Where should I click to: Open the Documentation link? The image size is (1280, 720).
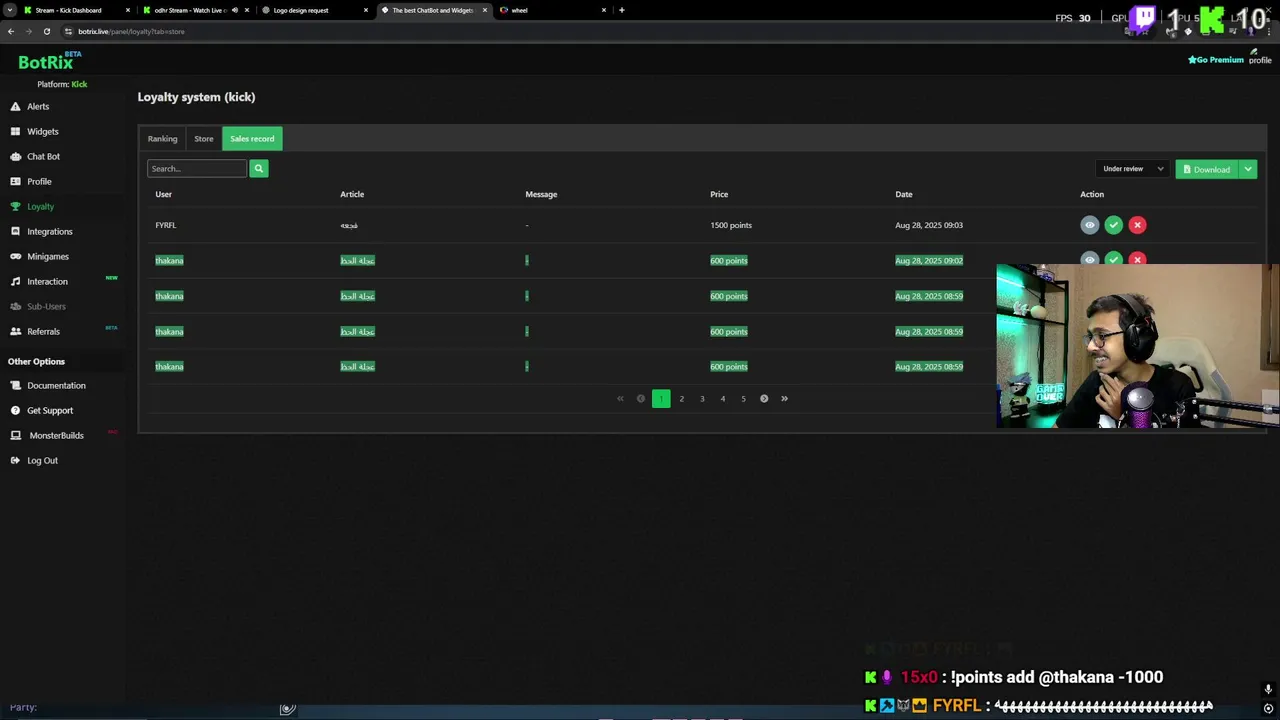[56, 385]
